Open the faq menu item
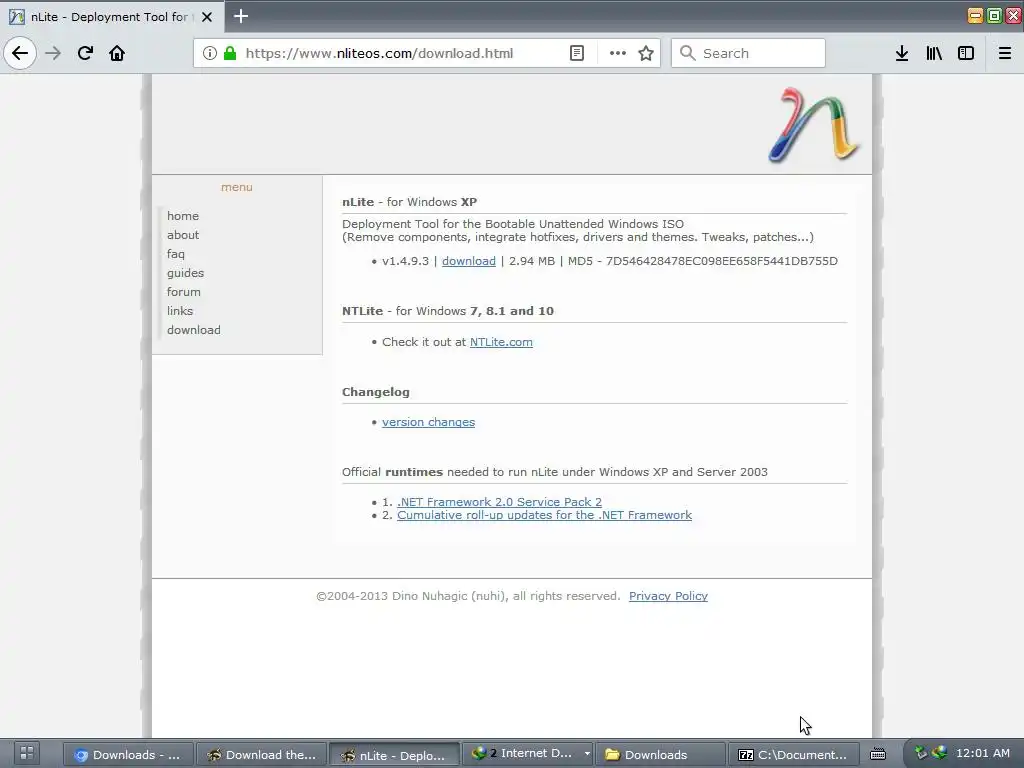 [176, 253]
